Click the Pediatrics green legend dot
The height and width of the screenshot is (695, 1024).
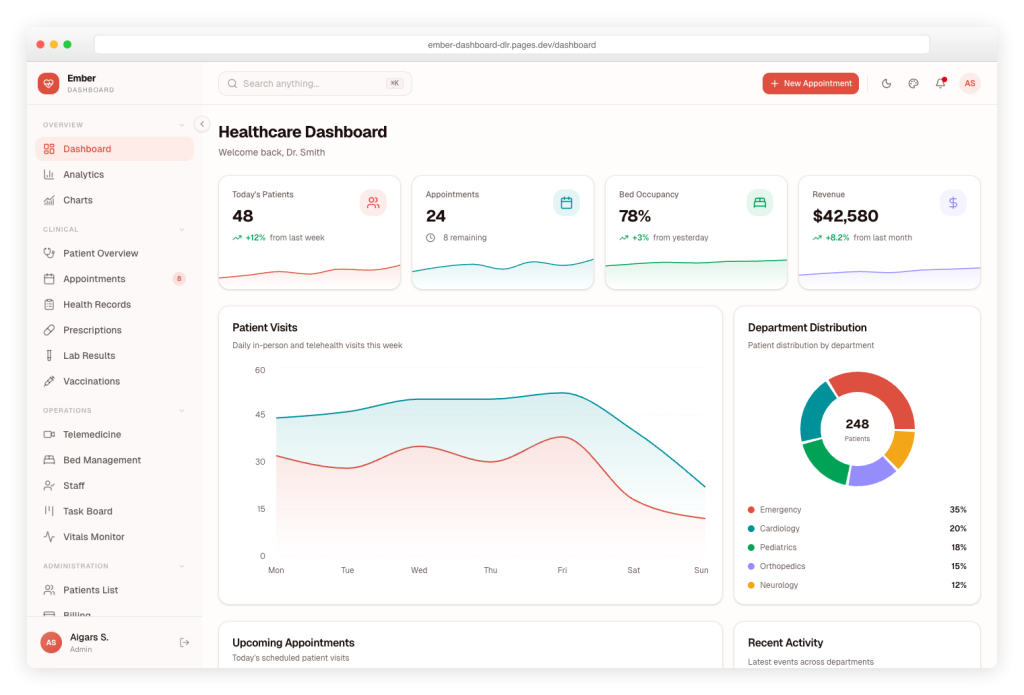pyautogui.click(x=751, y=547)
